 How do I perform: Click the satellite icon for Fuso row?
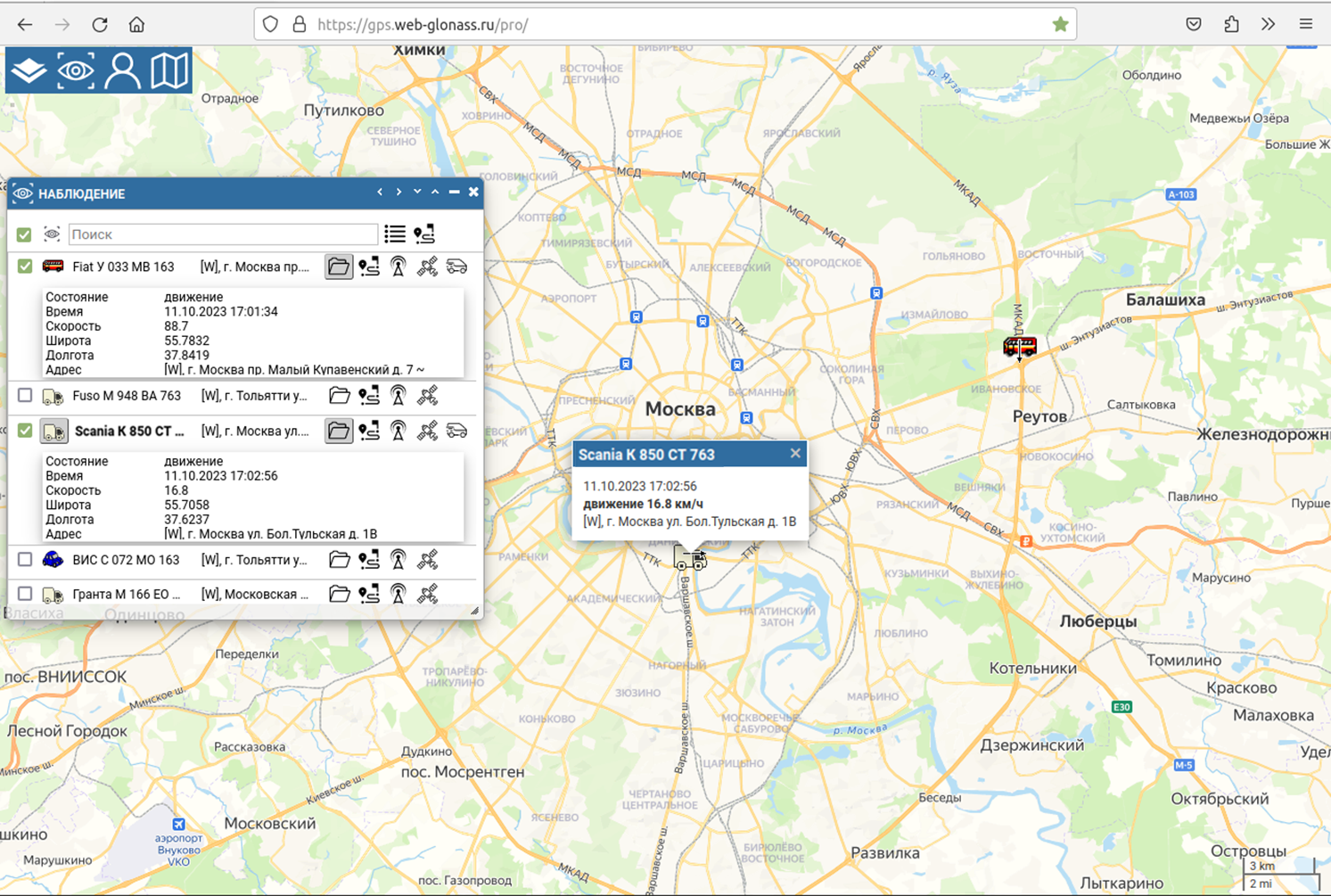[x=428, y=395]
